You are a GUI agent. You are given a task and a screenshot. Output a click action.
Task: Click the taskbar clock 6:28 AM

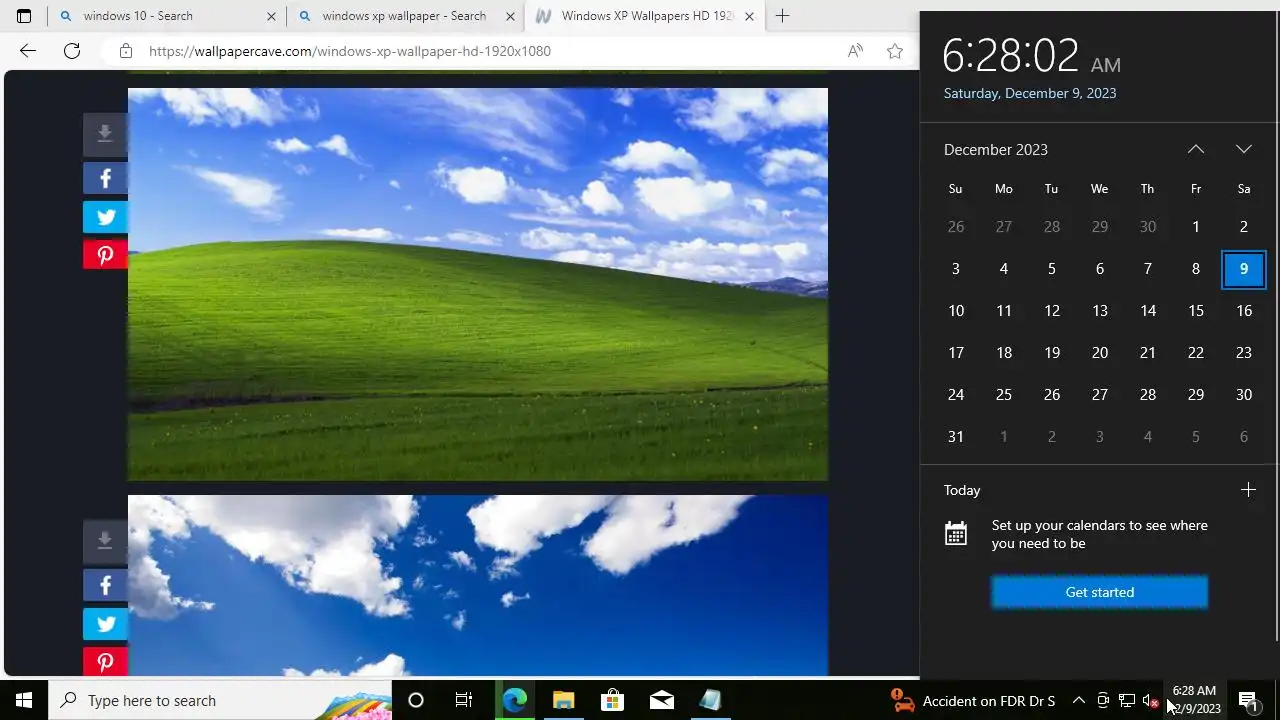point(1194,700)
